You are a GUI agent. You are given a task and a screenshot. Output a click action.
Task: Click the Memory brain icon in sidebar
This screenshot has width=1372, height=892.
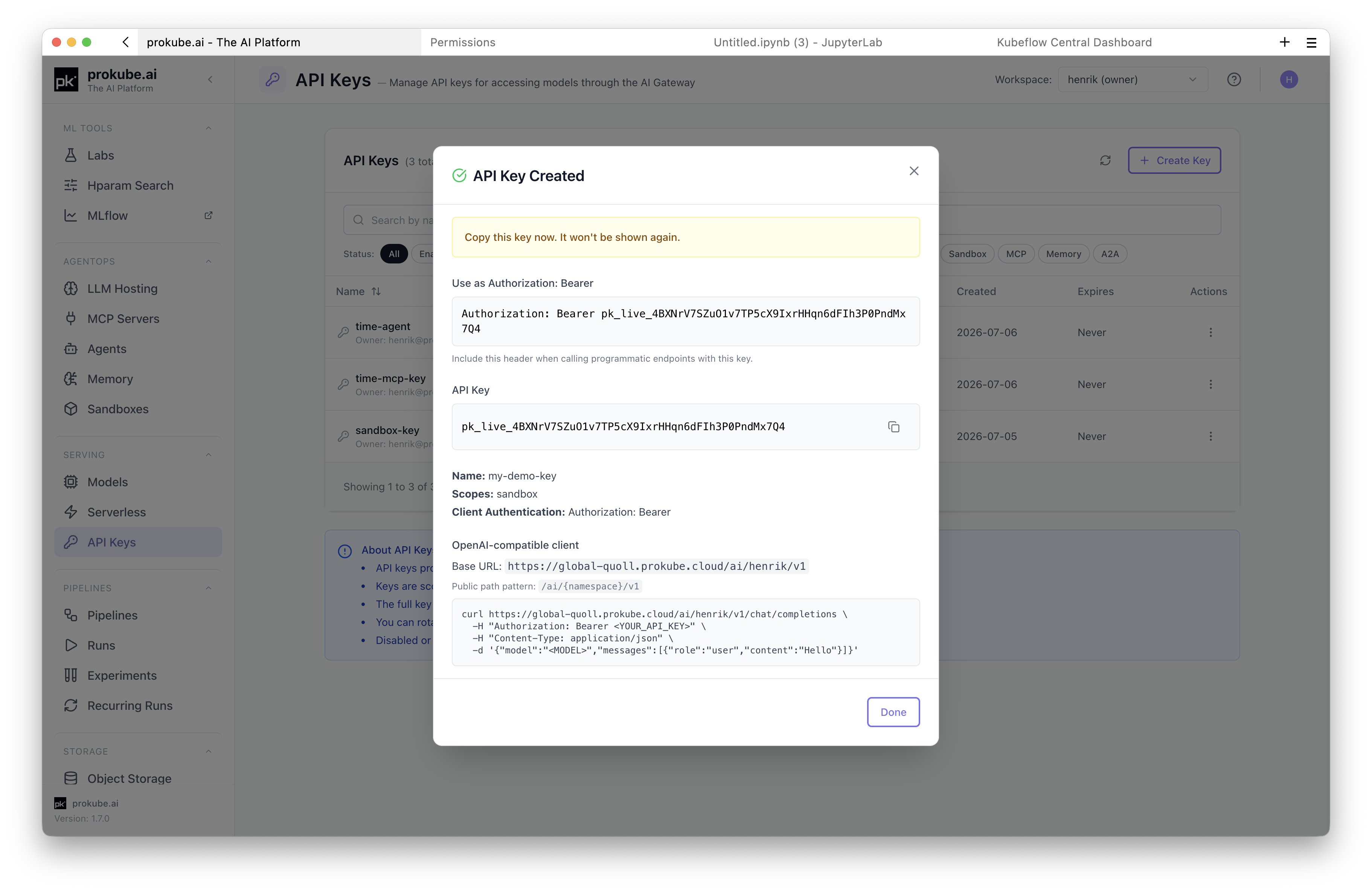(x=71, y=379)
